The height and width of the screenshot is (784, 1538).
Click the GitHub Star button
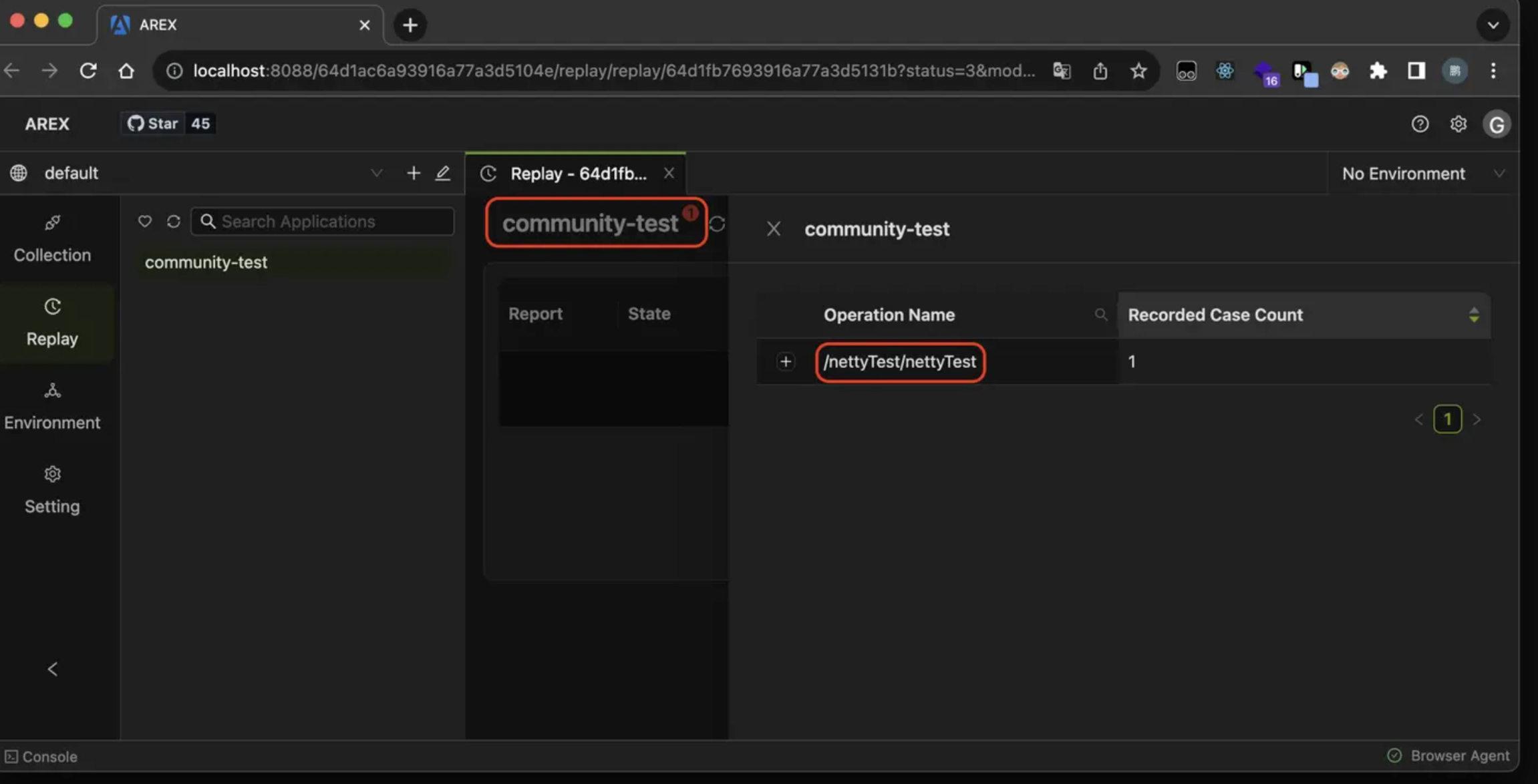pos(152,124)
